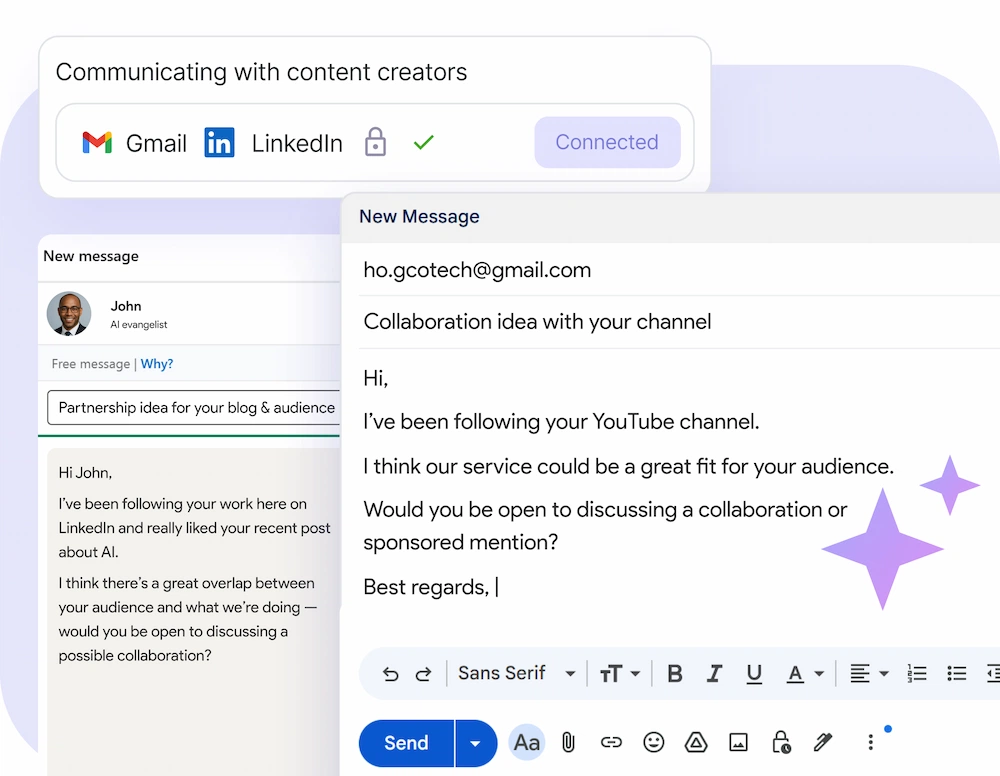
Task: Click the Connected button
Action: point(607,142)
